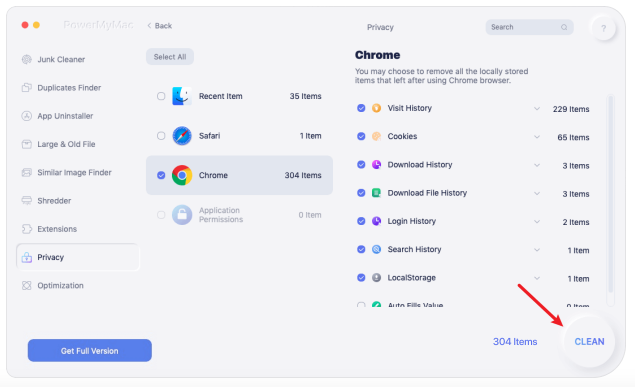Click the Chrome details vertical scrollbar
The image size is (635, 387).
pos(610,194)
